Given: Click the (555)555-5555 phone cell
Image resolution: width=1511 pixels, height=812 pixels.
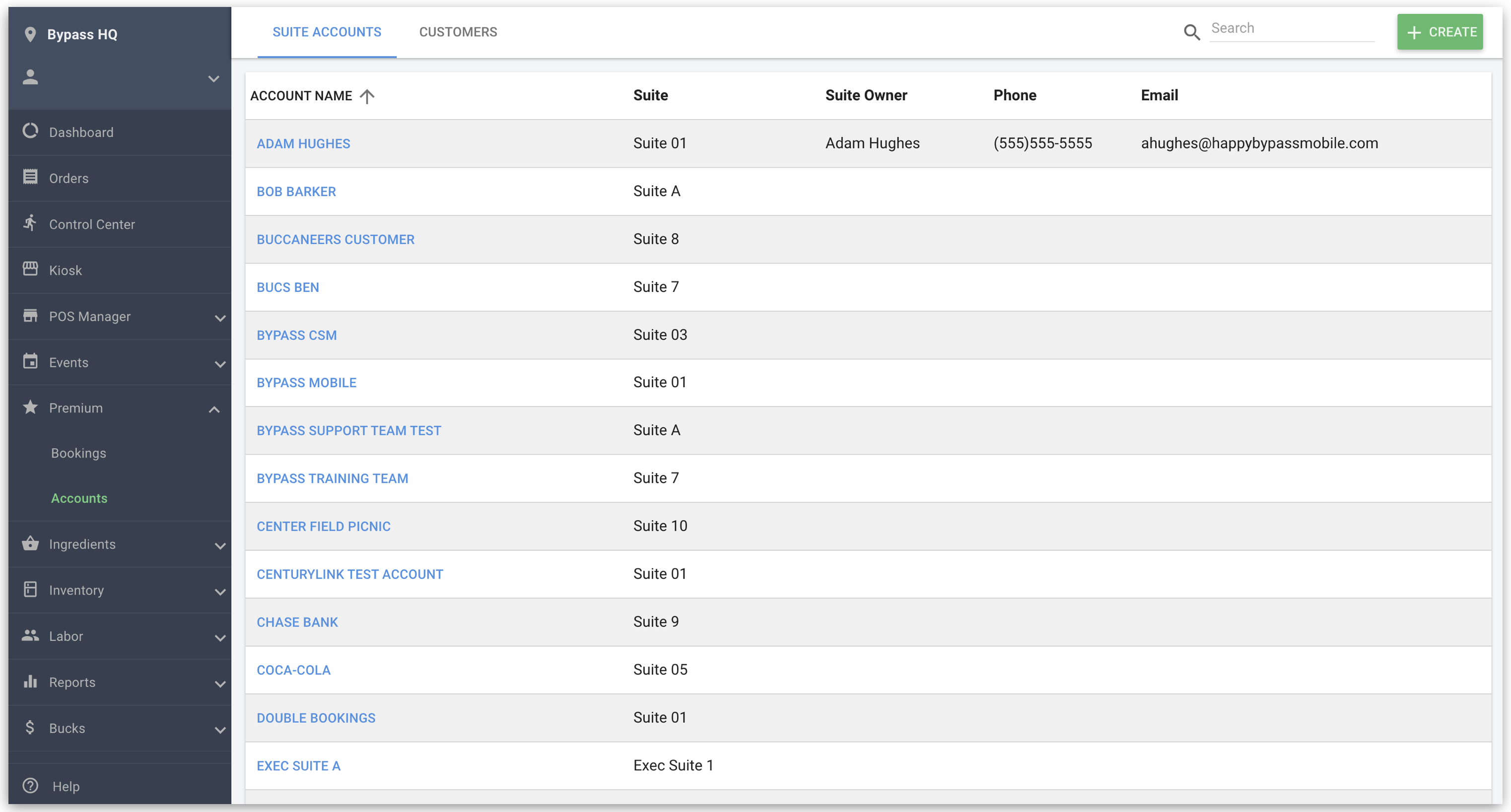Looking at the screenshot, I should [1043, 143].
